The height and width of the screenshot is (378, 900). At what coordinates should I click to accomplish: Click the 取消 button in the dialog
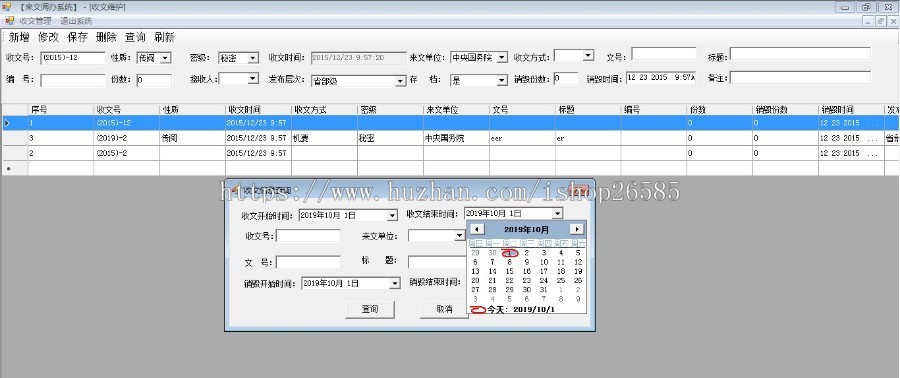click(x=443, y=309)
